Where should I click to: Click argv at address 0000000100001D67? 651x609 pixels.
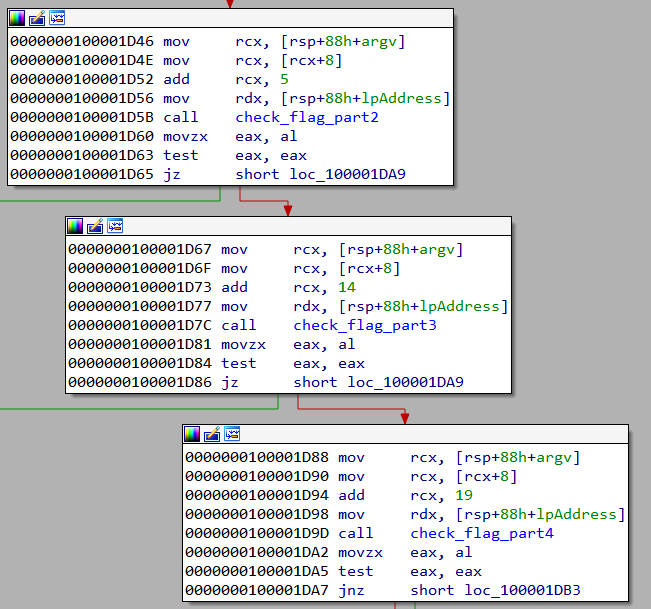click(x=437, y=249)
